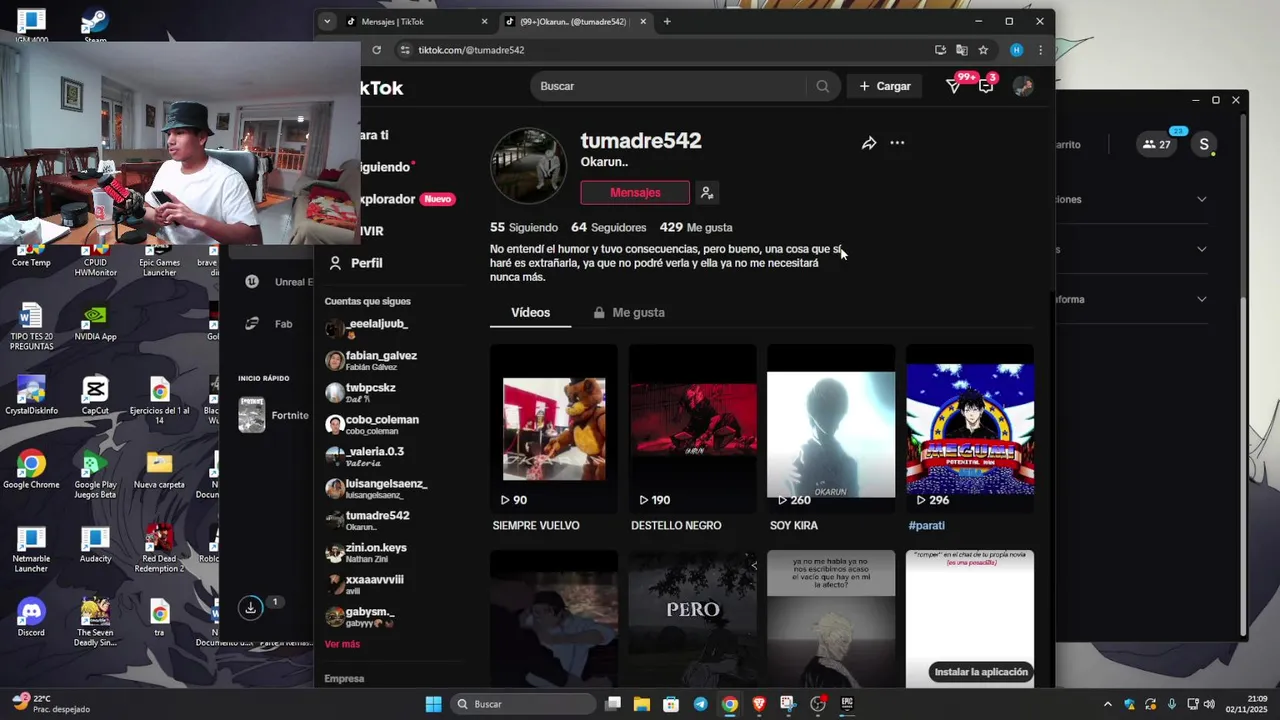Open Fortnite in quick launch list
This screenshot has height=720, width=1280.
[x=274, y=415]
